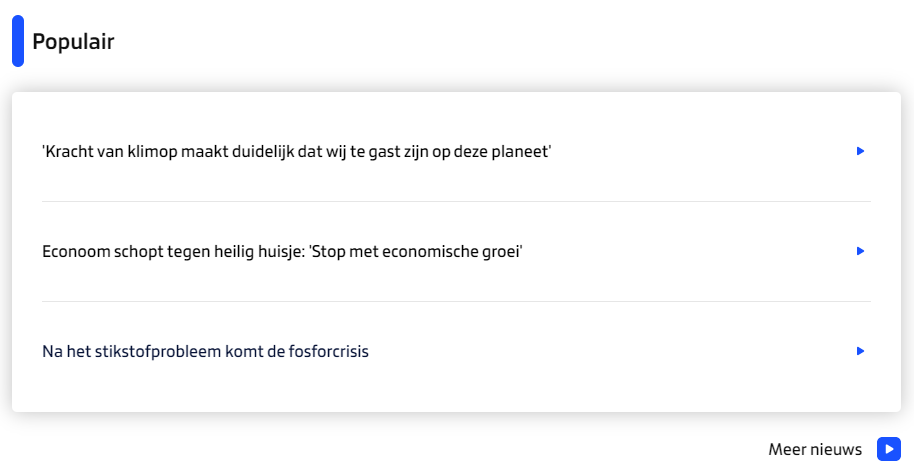Open the 'Kracht van klimop' article
Image resolution: width=914 pixels, height=475 pixels.
click(297, 152)
